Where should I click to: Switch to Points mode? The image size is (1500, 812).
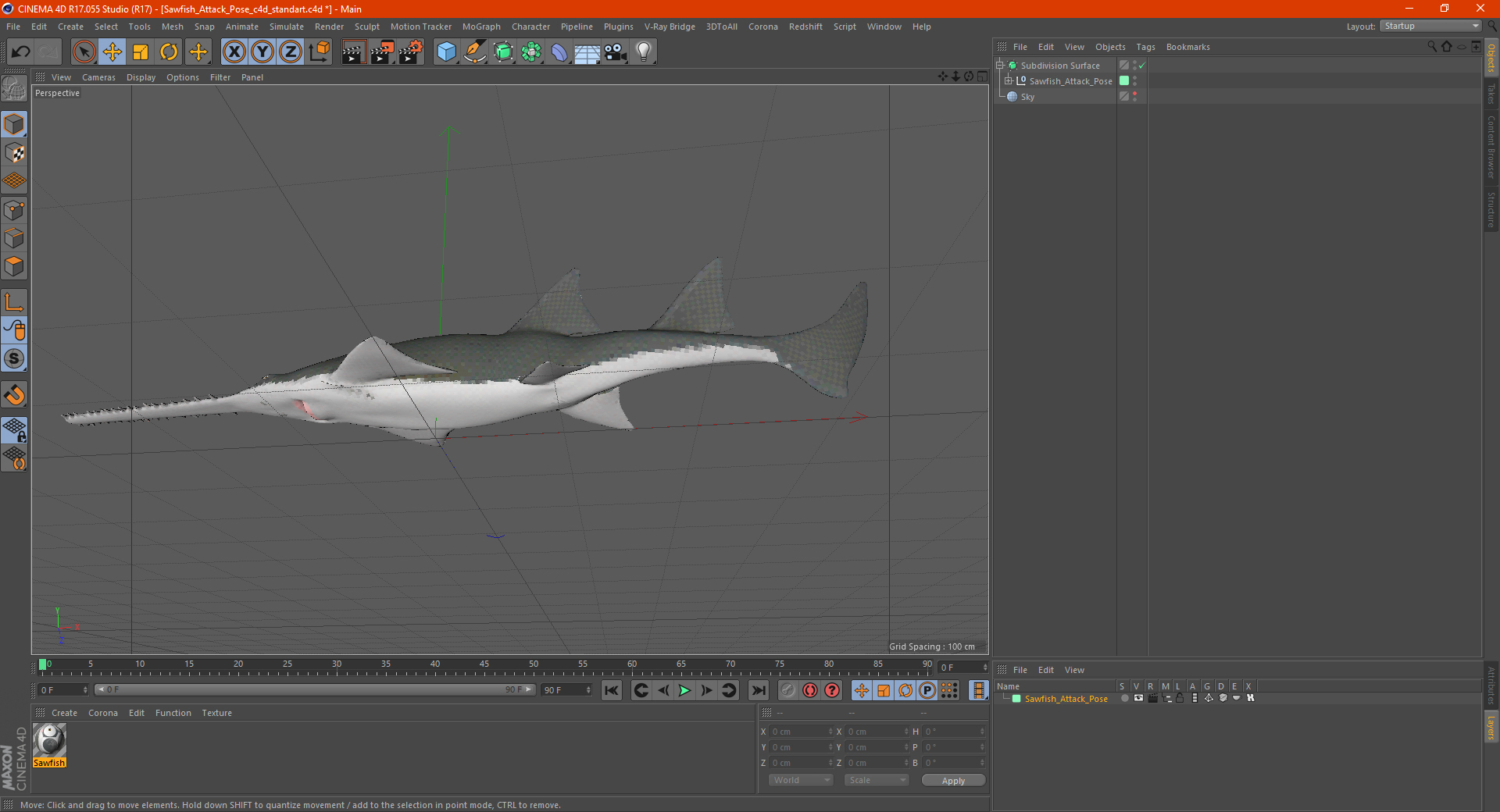(x=15, y=209)
